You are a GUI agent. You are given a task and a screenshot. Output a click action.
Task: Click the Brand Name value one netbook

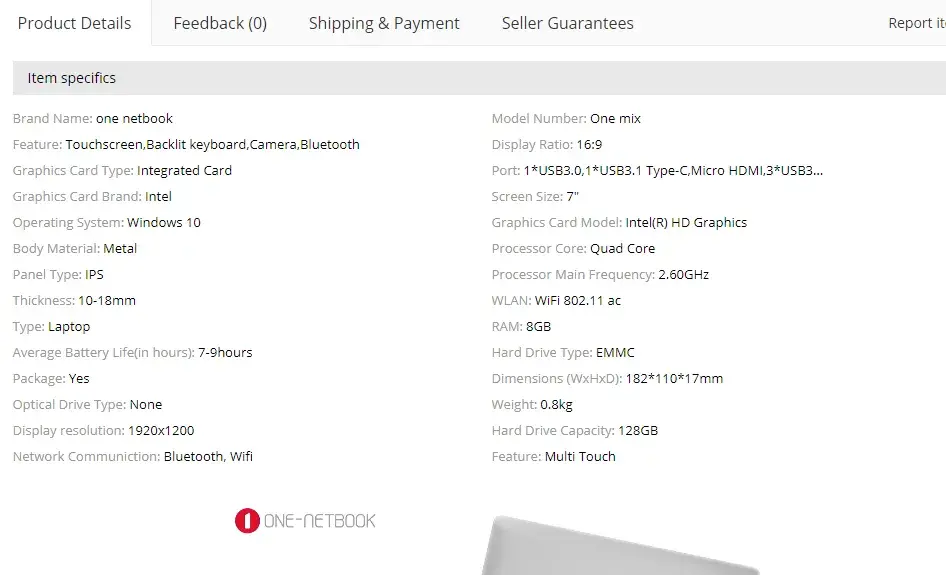tap(134, 118)
